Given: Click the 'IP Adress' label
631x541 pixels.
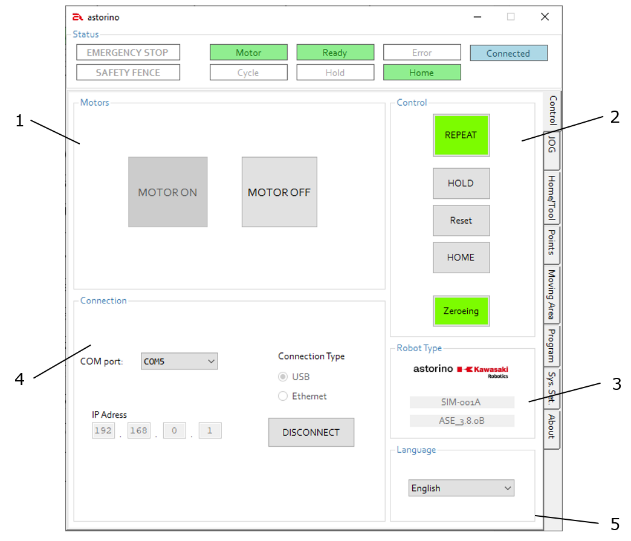Looking at the screenshot, I should (109, 415).
